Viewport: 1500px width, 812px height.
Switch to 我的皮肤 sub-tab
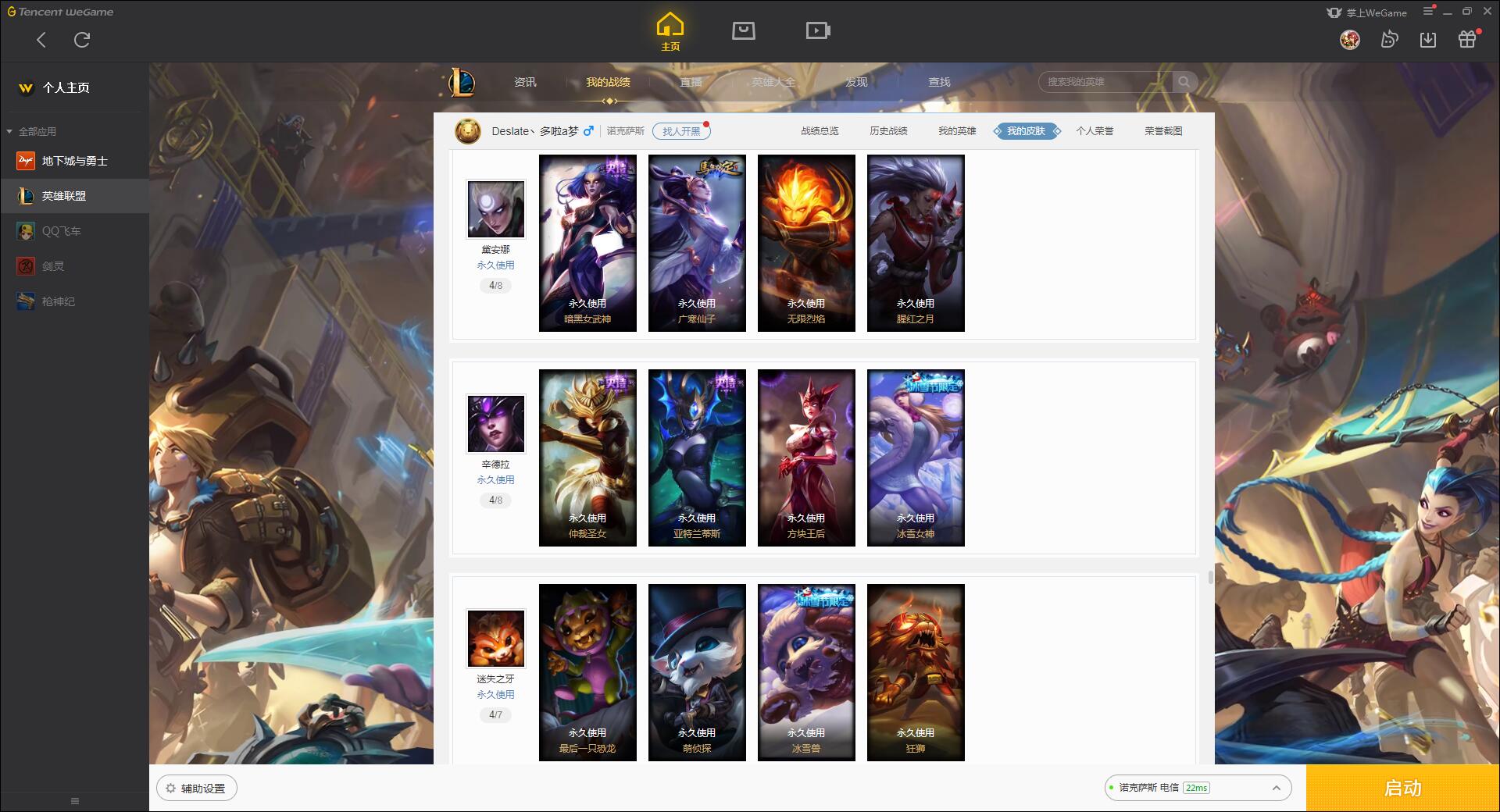point(1027,131)
